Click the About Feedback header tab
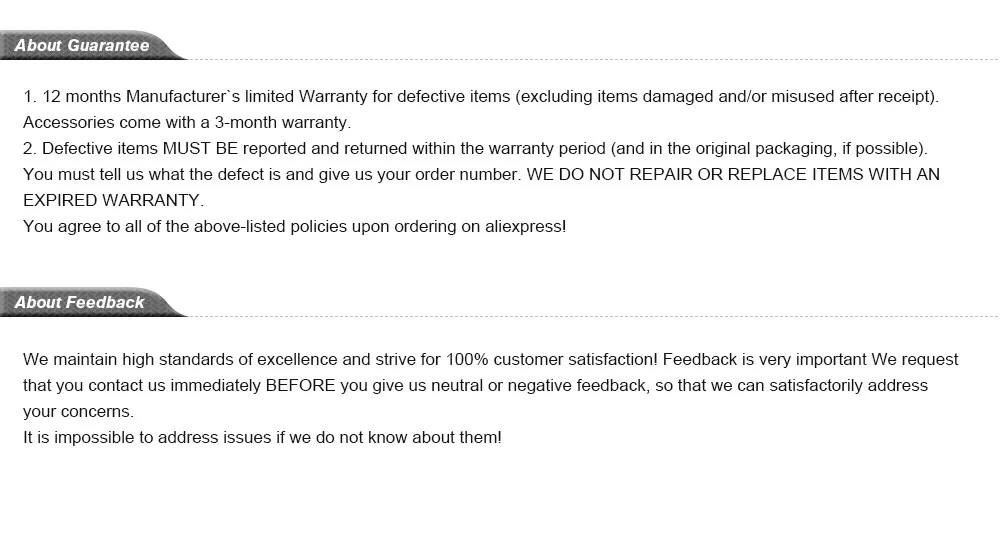 click(80, 302)
